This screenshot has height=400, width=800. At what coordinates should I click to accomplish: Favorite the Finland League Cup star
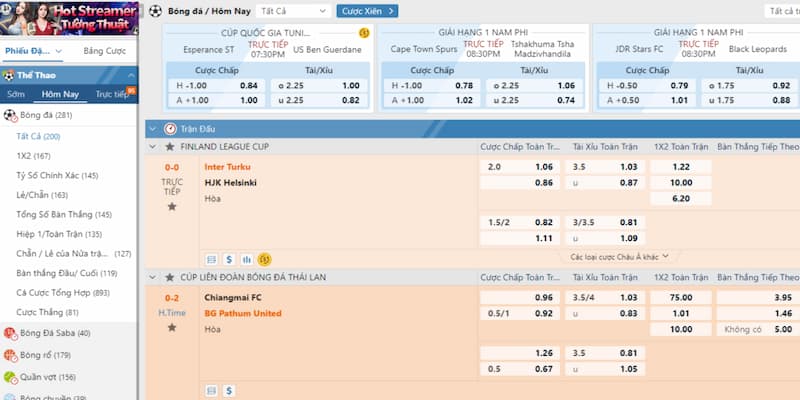pos(170,147)
